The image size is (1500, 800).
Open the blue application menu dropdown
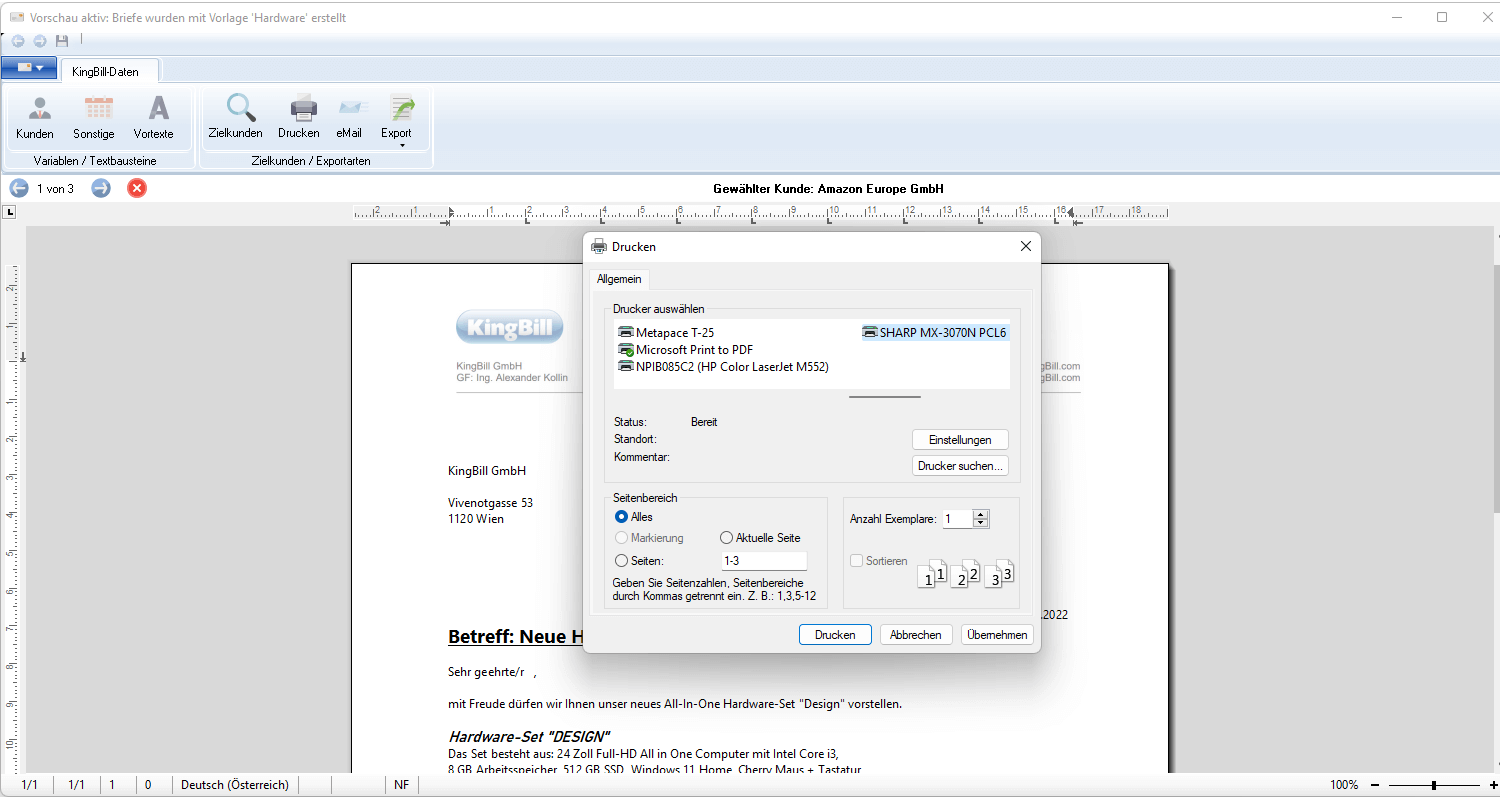(x=29, y=68)
